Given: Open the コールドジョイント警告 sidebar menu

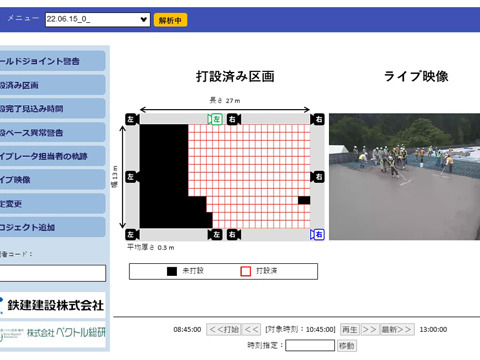Looking at the screenshot, I should 52,61.
